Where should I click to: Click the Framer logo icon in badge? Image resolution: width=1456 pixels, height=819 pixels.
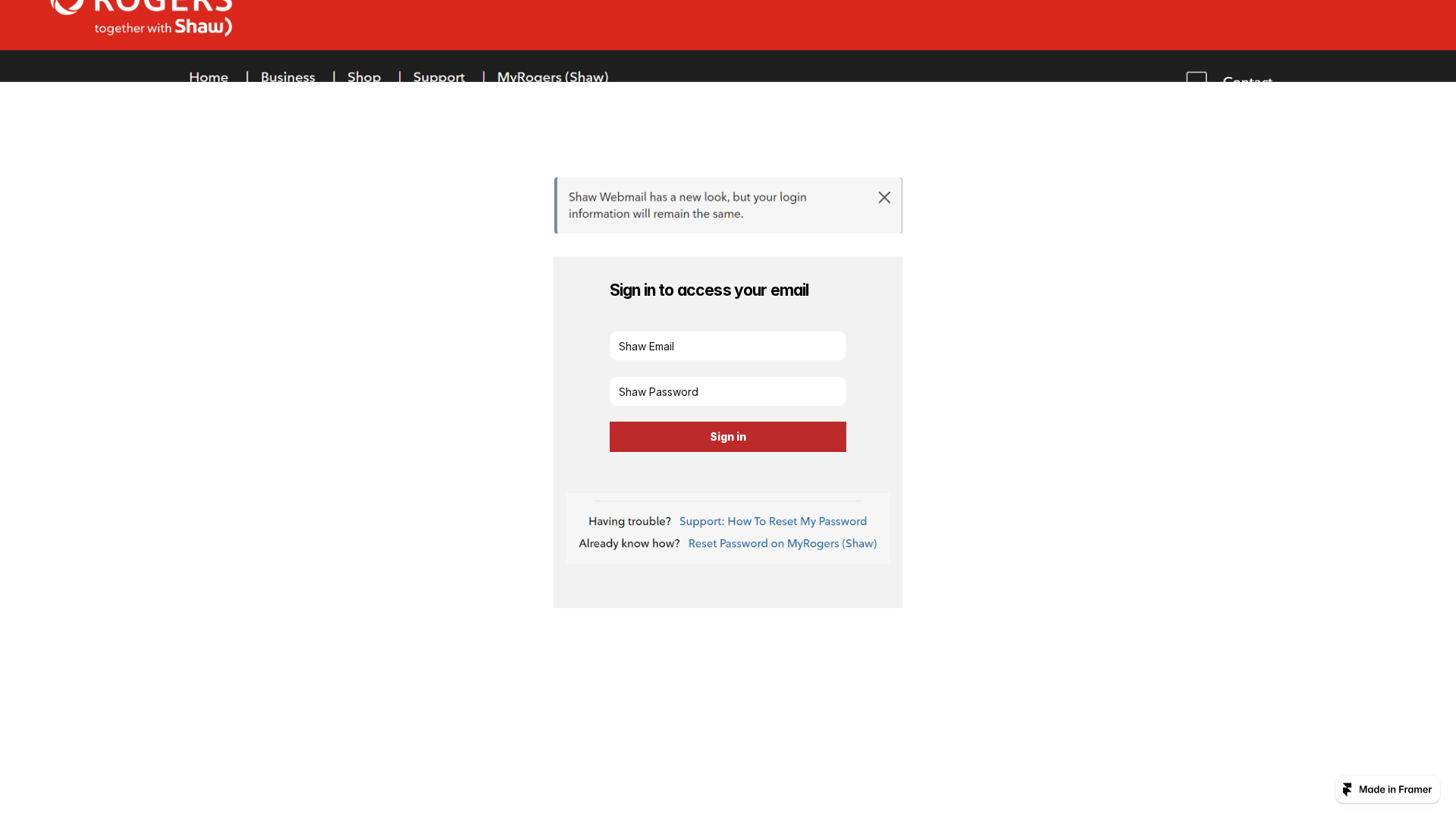[1348, 789]
